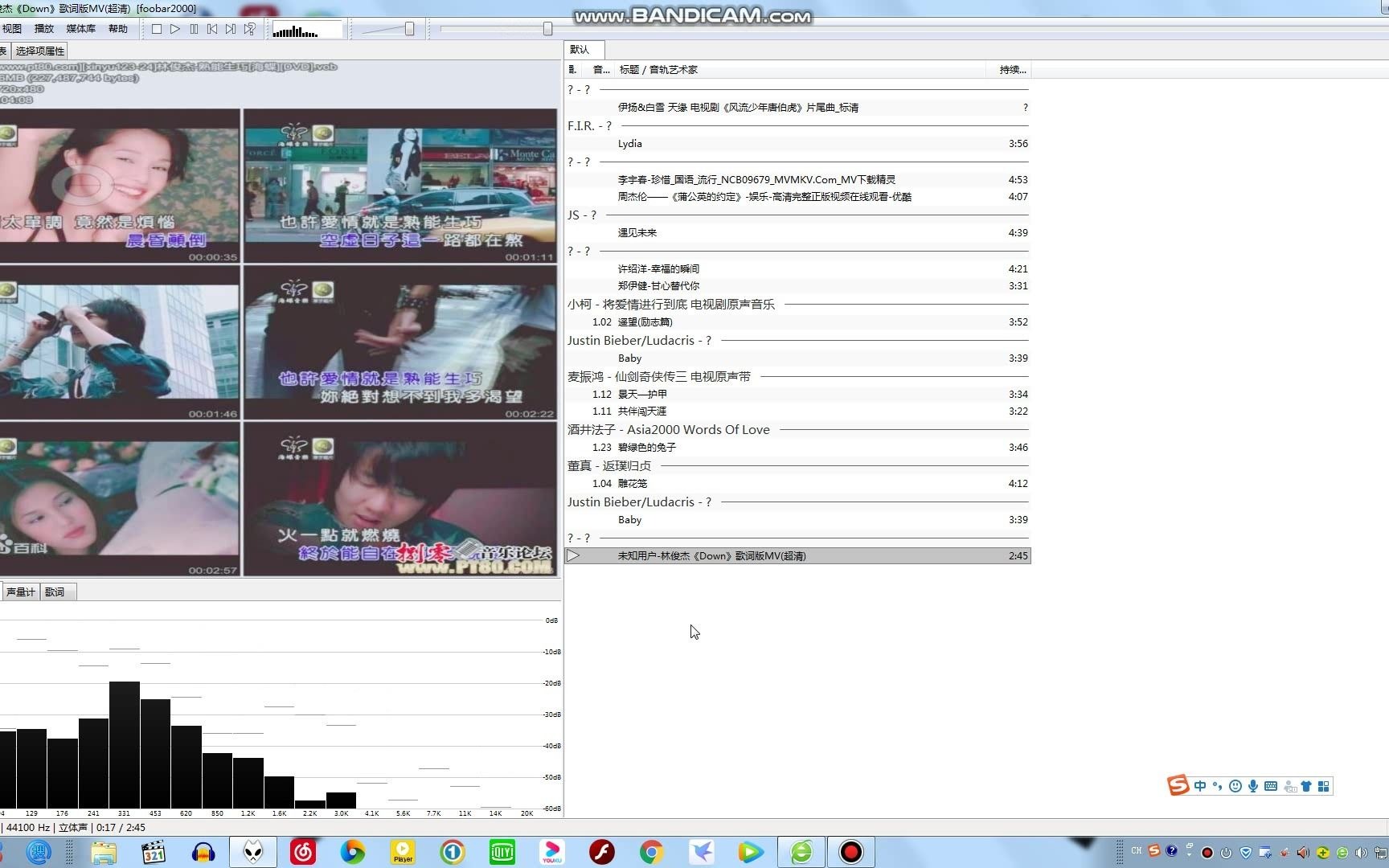This screenshot has height=868, width=1389.
Task: Open the 360 browser taskbar icon
Action: point(801,852)
